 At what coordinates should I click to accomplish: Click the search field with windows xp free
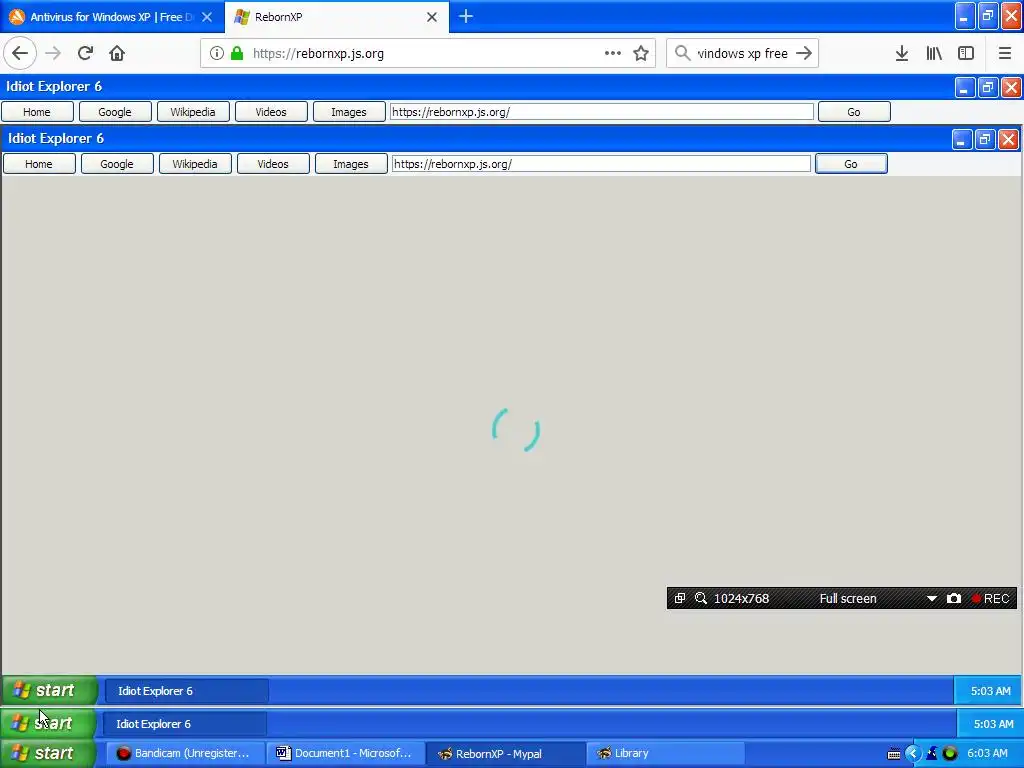pos(743,54)
